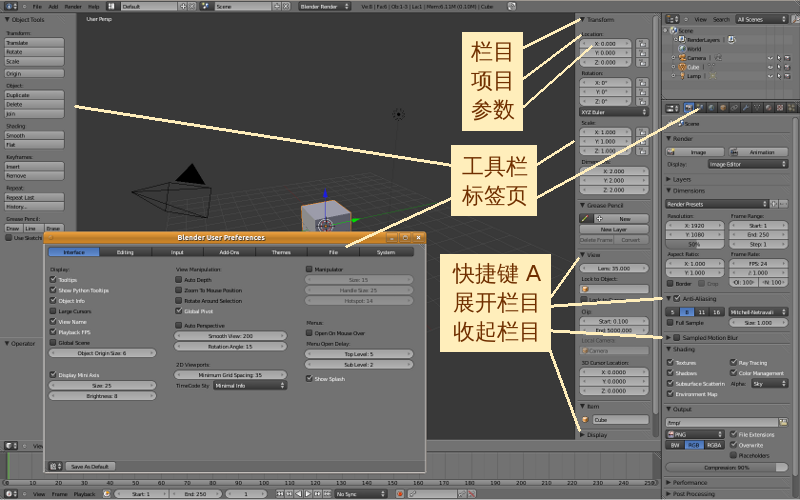The height and width of the screenshot is (500, 800).
Task: Open the World properties tab icon
Action: coord(711,108)
